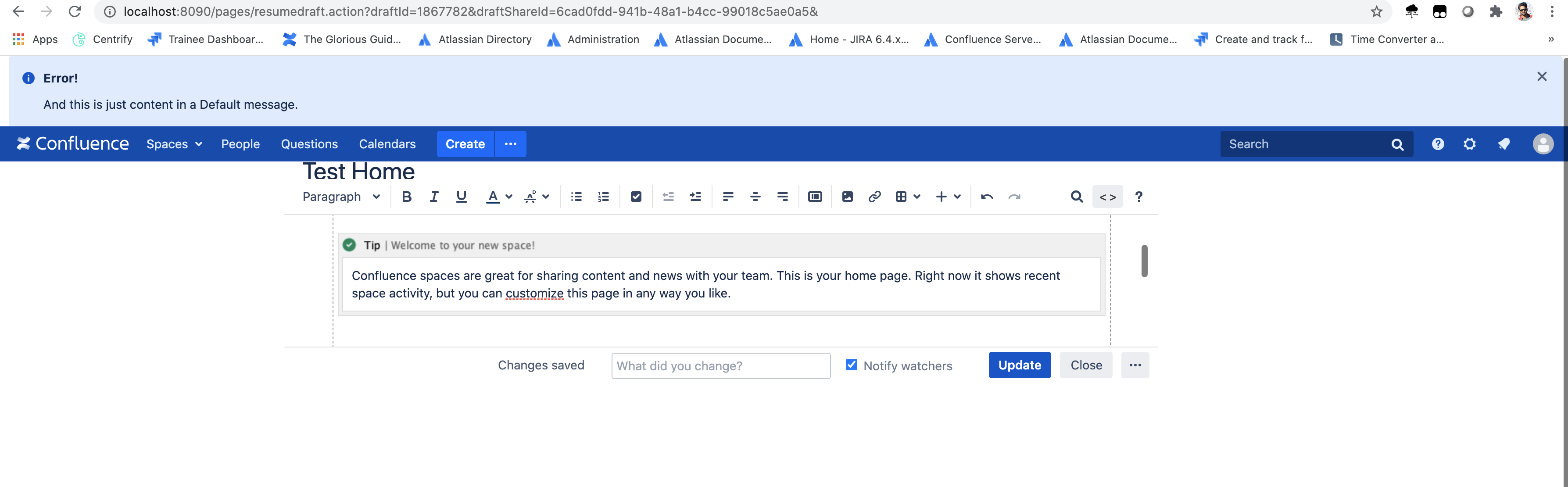Image resolution: width=1568 pixels, height=487 pixels.
Task: Open source editor angle brackets button
Action: coord(1107,197)
